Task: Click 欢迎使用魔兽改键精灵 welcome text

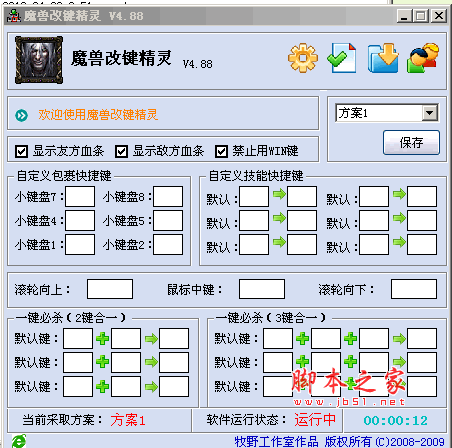Action: point(98,115)
